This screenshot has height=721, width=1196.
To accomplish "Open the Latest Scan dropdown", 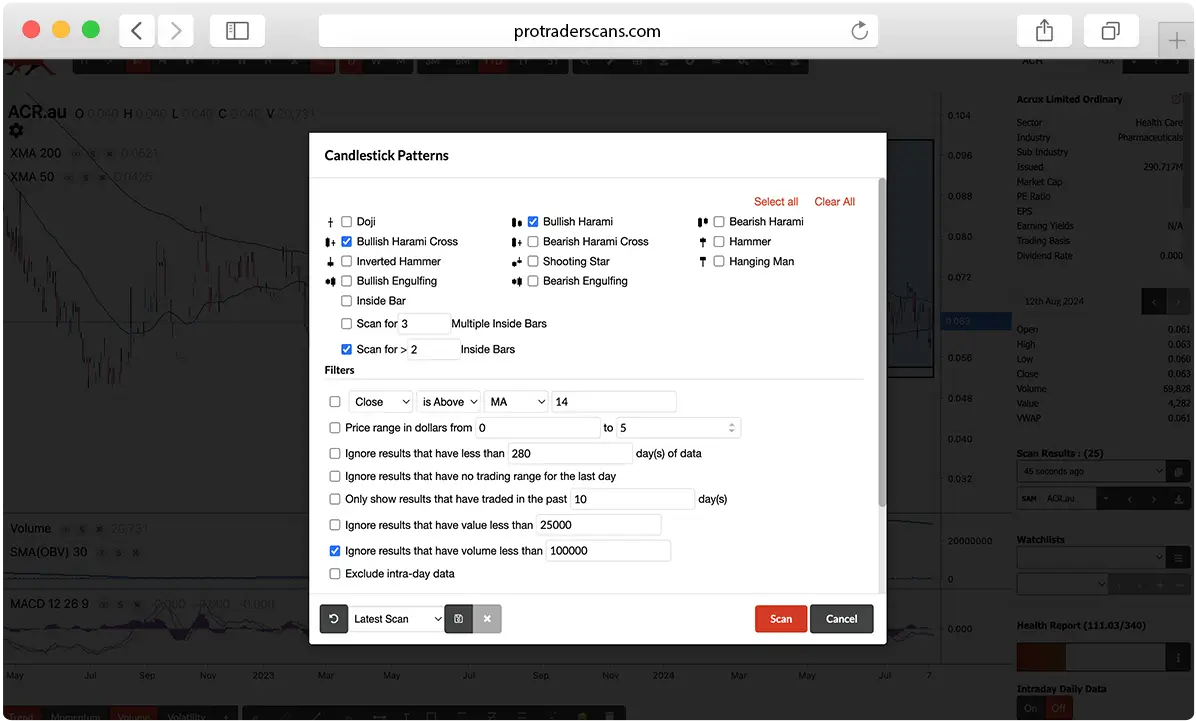I will point(396,619).
